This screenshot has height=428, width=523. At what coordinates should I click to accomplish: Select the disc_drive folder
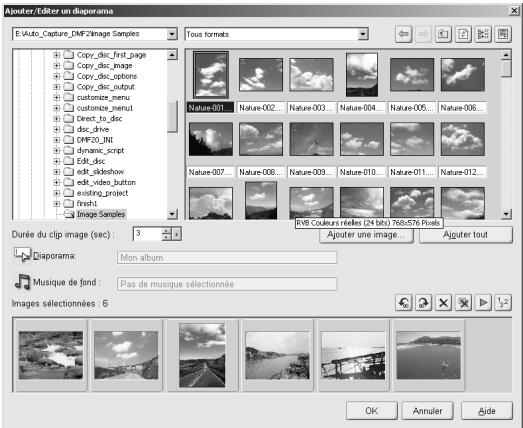tap(93, 129)
